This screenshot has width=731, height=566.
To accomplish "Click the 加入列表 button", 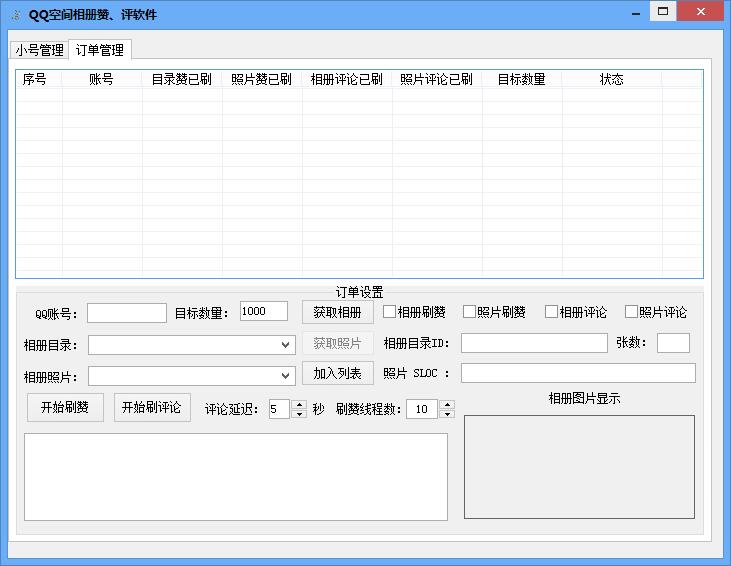I will point(338,373).
